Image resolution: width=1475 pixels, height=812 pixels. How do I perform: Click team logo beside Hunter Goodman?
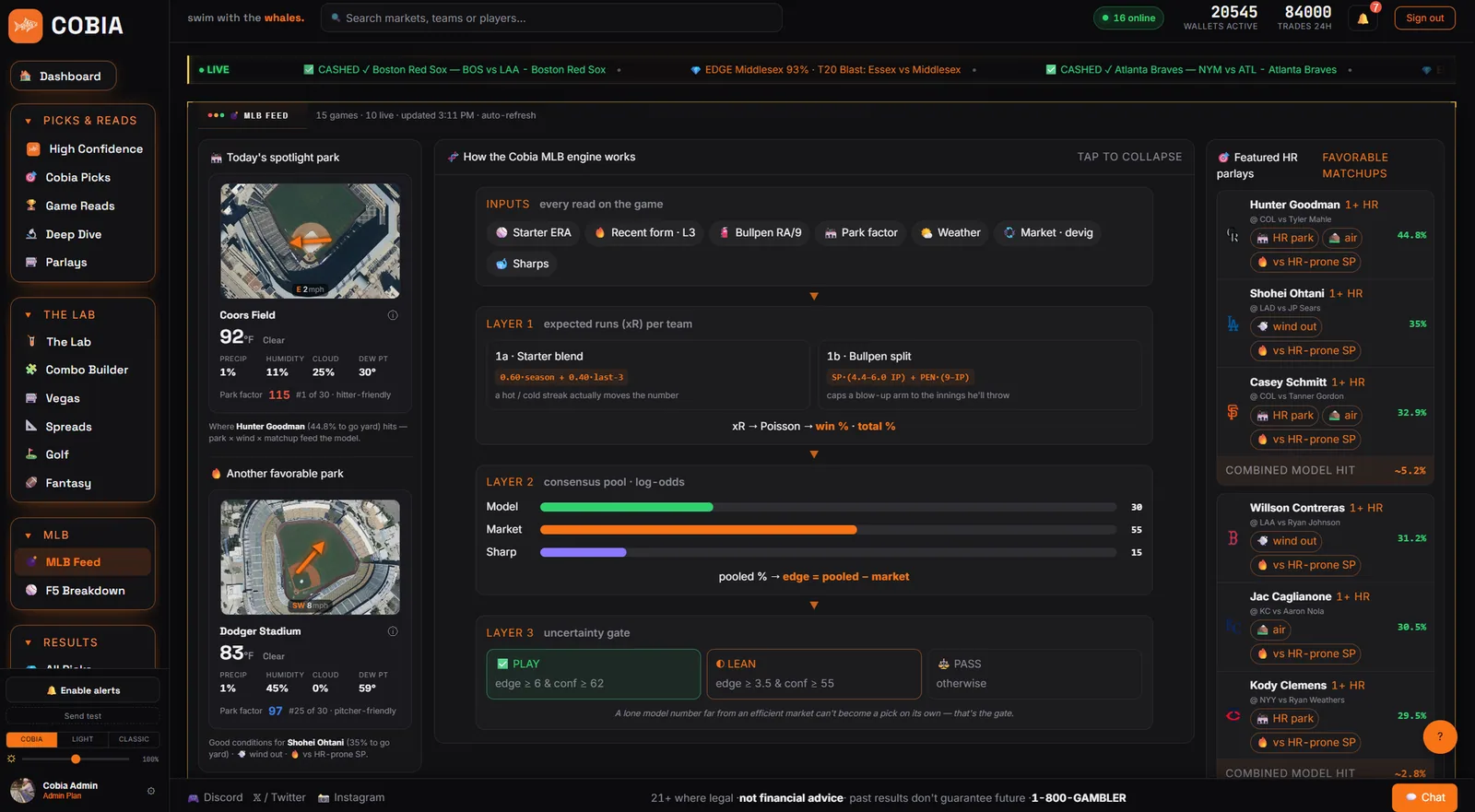click(x=1233, y=235)
